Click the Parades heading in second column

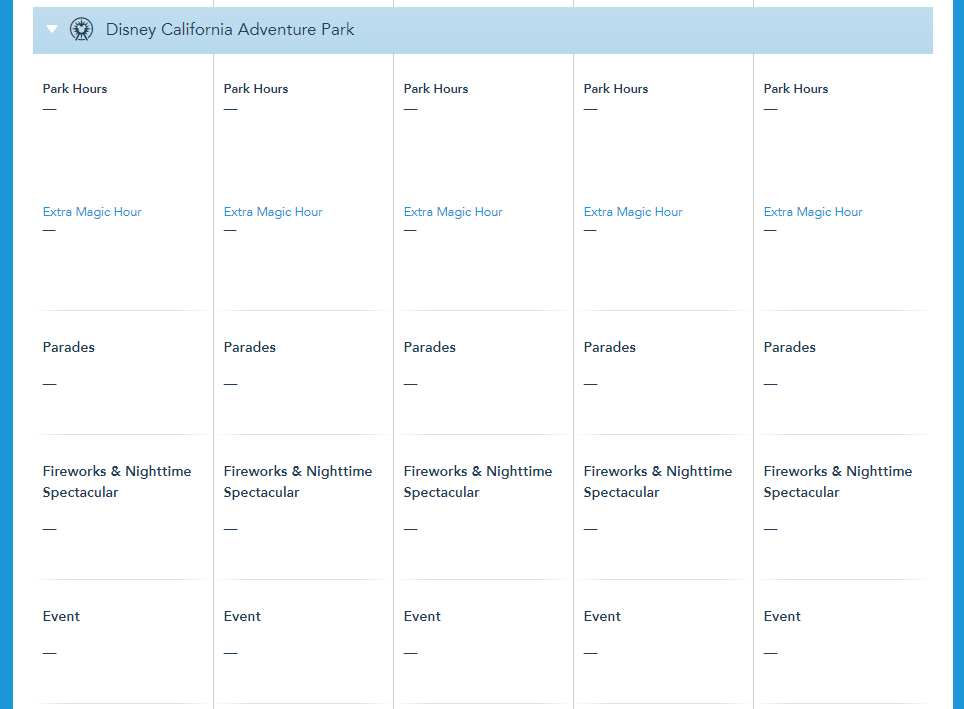(x=250, y=348)
